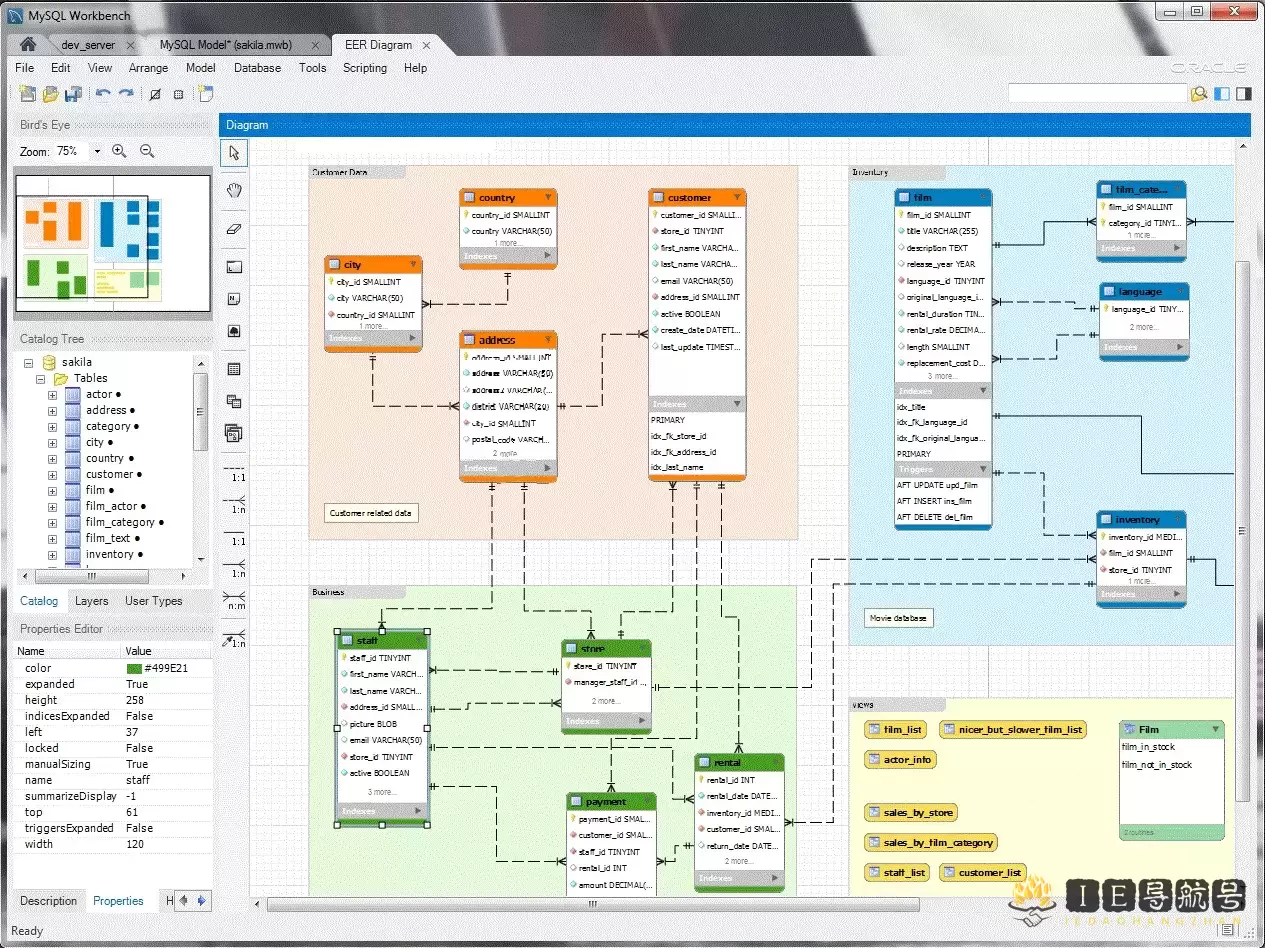The image size is (1265, 948).
Task: Select the image placement tool
Action: (x=234, y=330)
